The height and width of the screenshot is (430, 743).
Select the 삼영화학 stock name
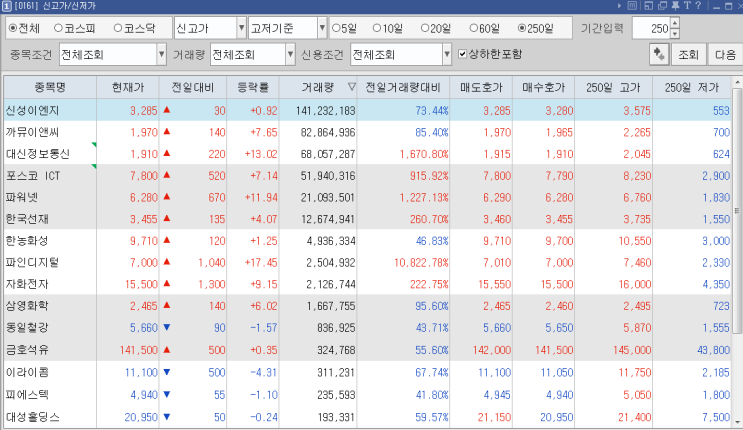[27, 306]
